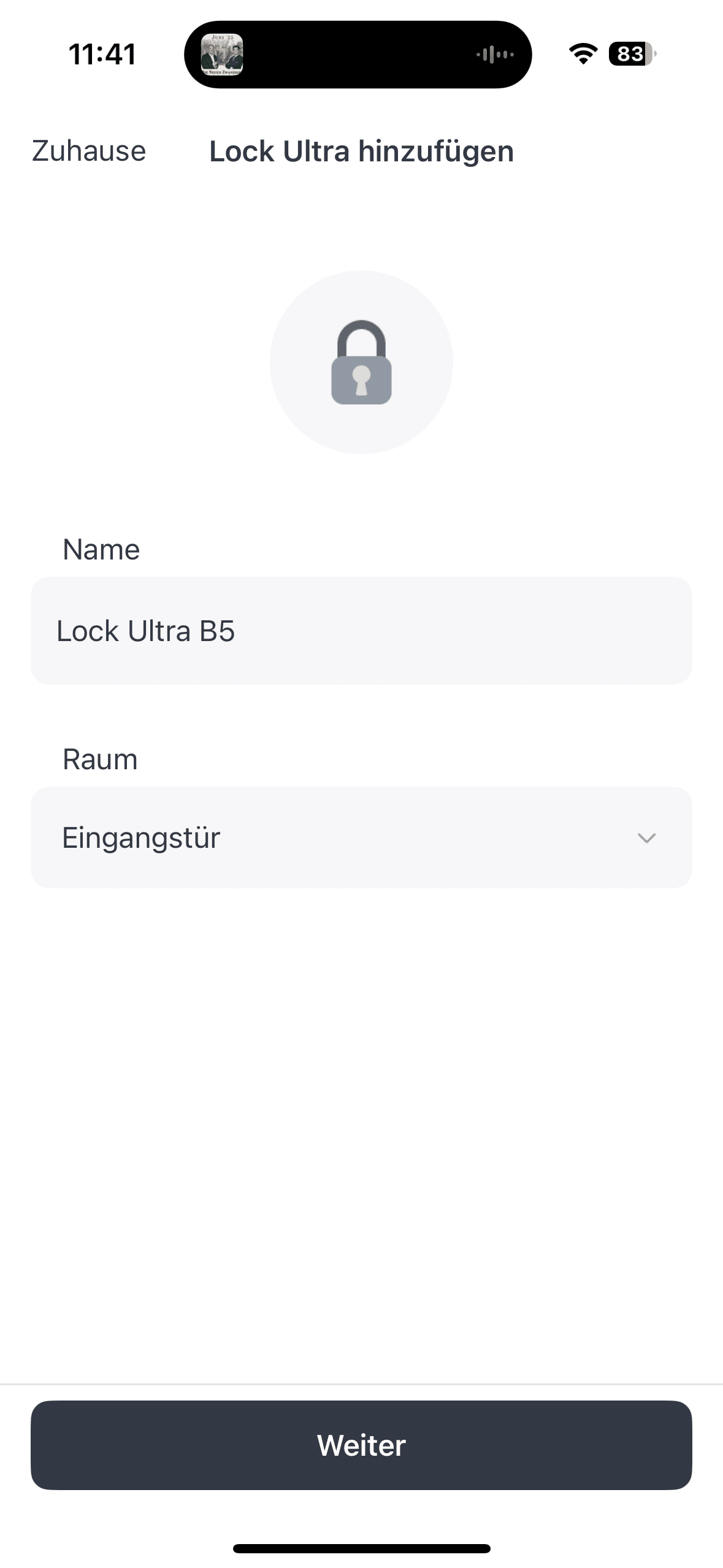The width and height of the screenshot is (723, 1568).
Task: Tap the padlock device icon
Action: pyautogui.click(x=361, y=362)
